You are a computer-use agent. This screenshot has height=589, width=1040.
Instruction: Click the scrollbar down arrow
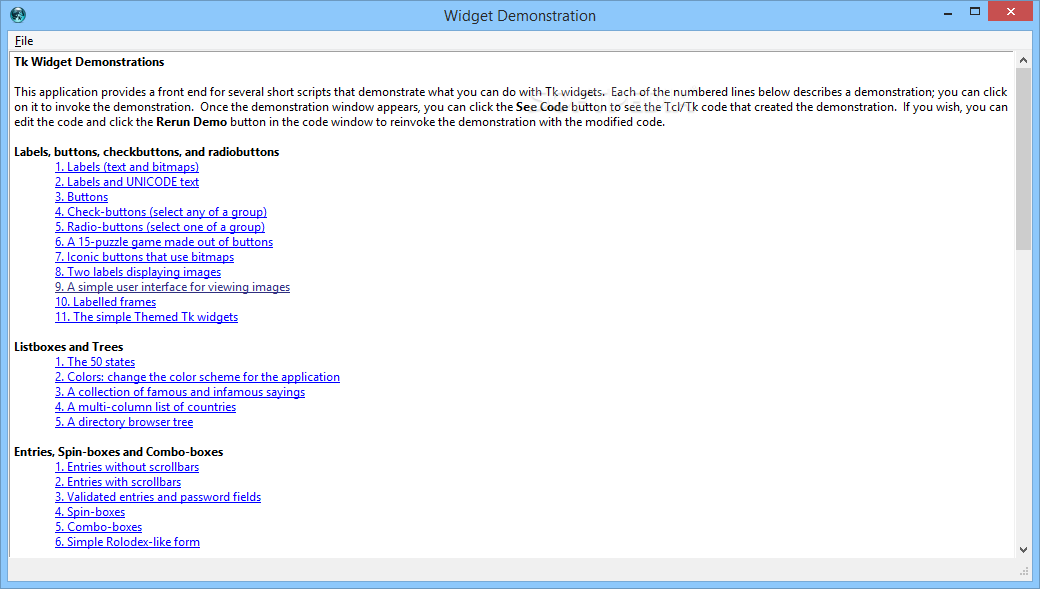(x=1023, y=549)
